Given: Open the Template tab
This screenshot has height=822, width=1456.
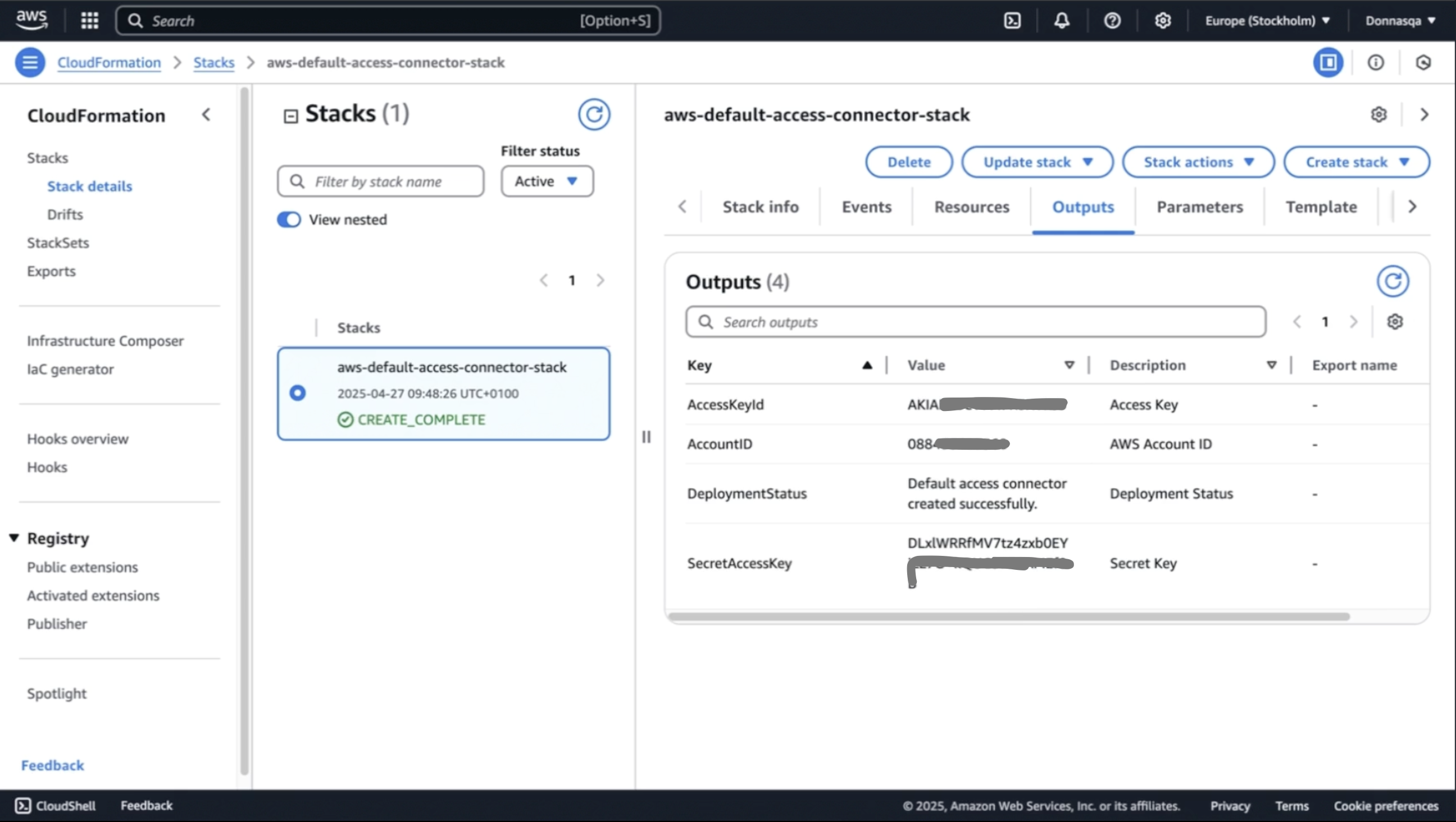Looking at the screenshot, I should coord(1321,207).
